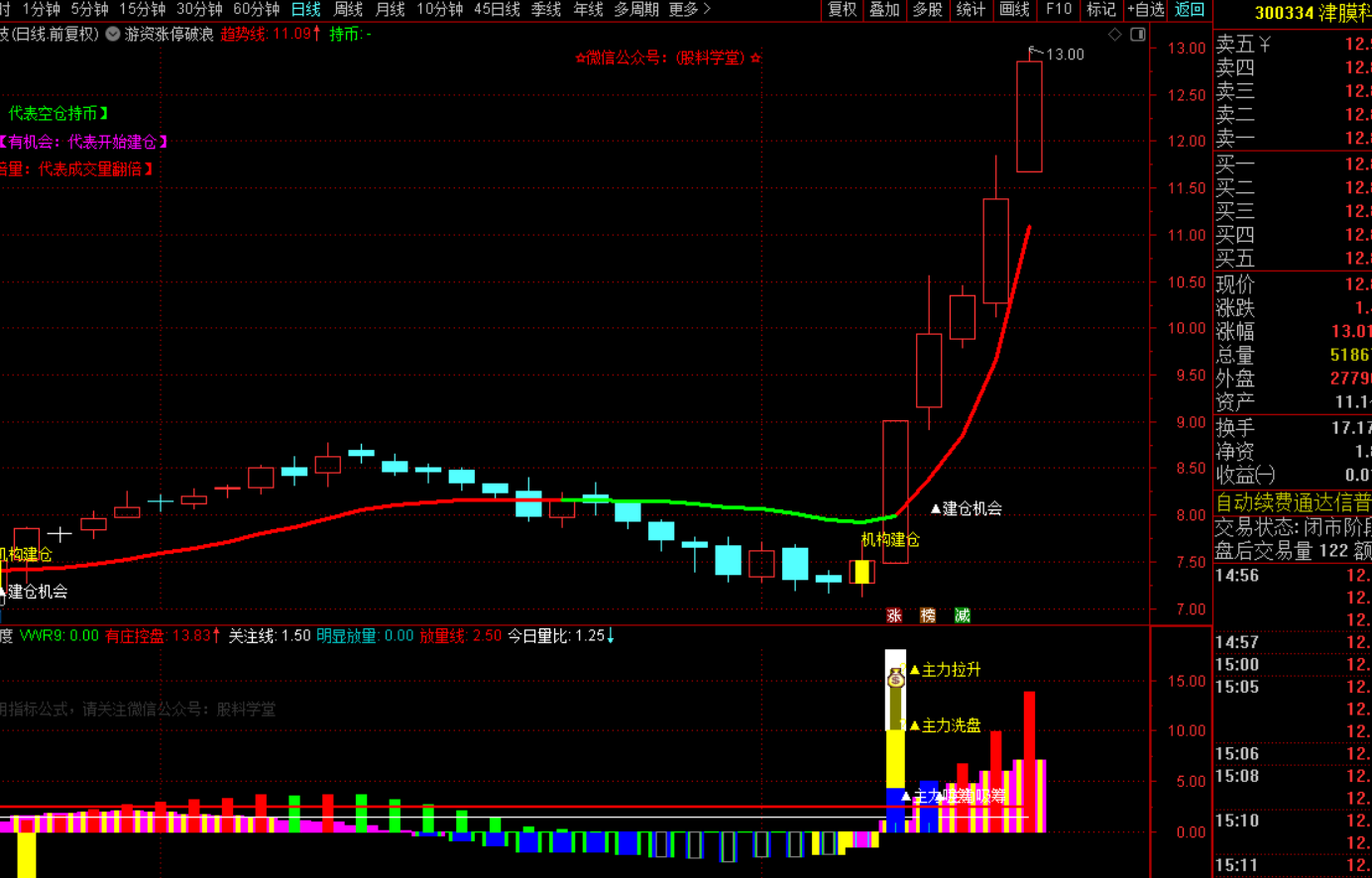1372x878 pixels.
Task: Open the indicator dropdown beside 前复权
Action: coord(113,34)
